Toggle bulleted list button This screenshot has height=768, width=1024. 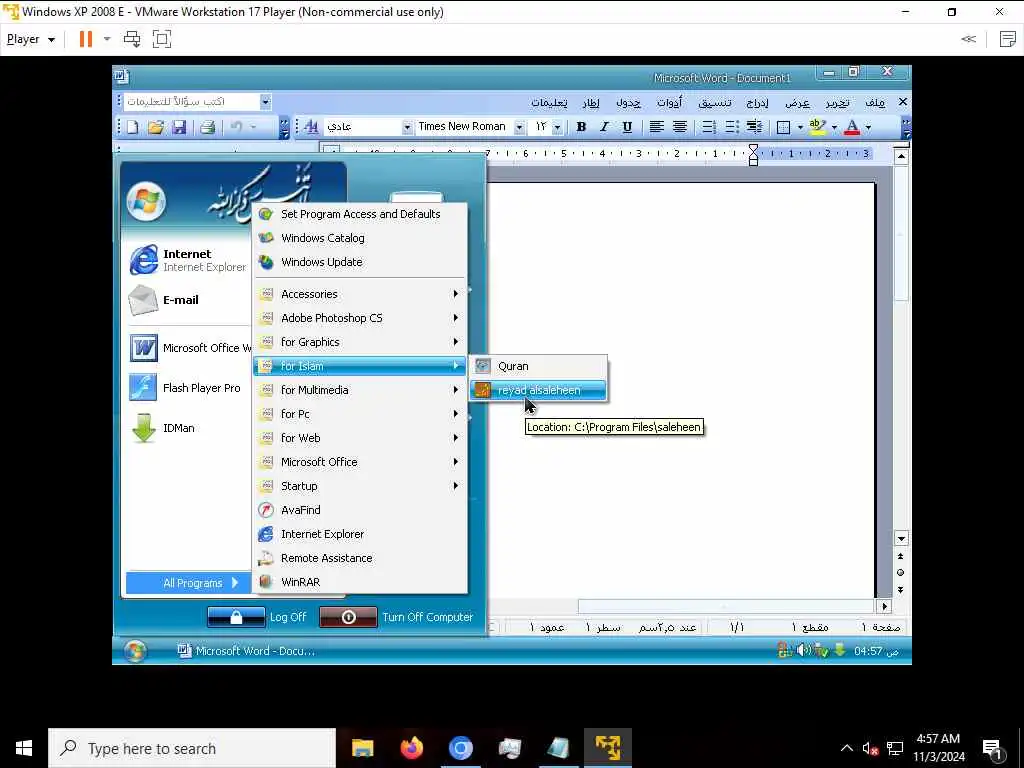732,127
